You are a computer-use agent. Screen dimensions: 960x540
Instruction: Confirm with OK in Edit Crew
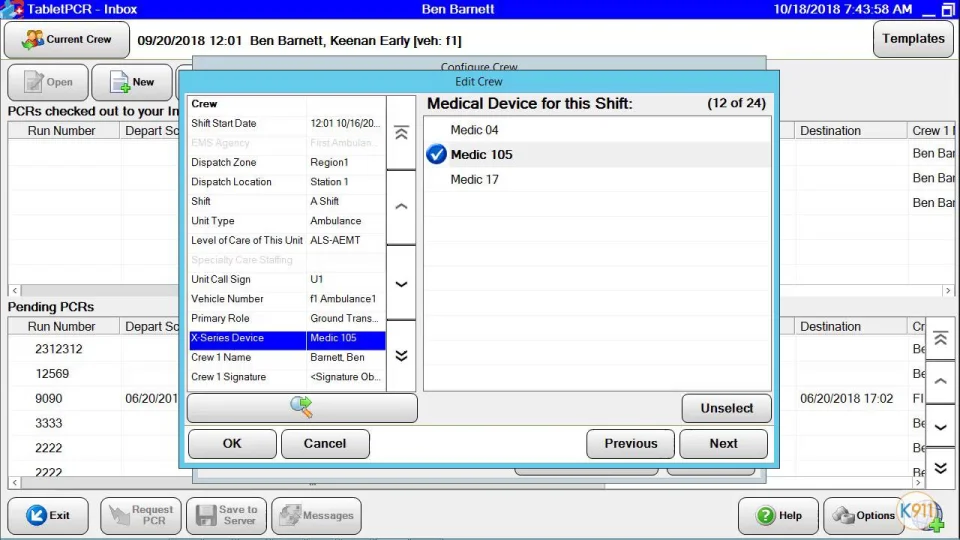(232, 444)
